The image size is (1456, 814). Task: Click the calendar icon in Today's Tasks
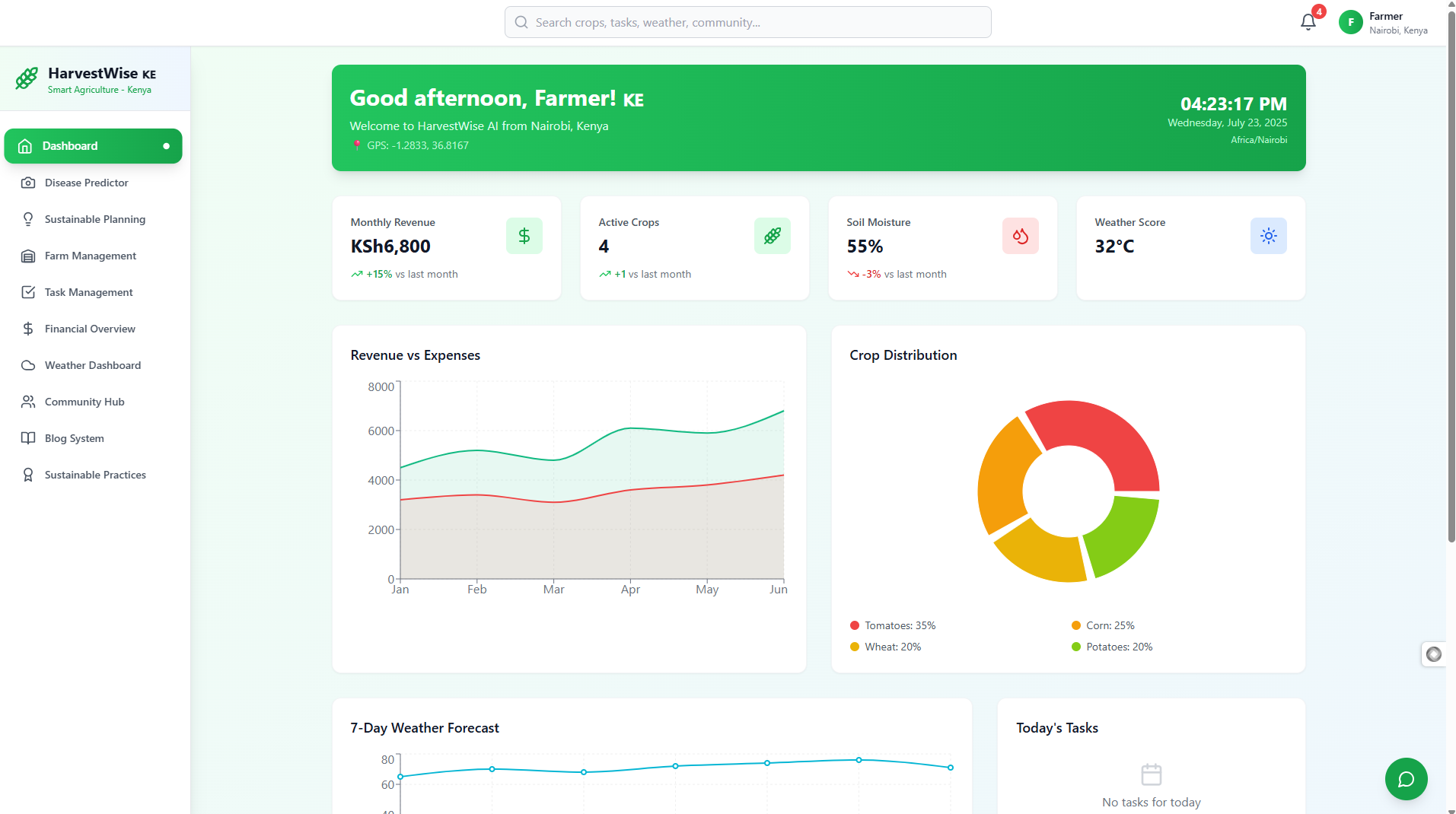(1152, 774)
